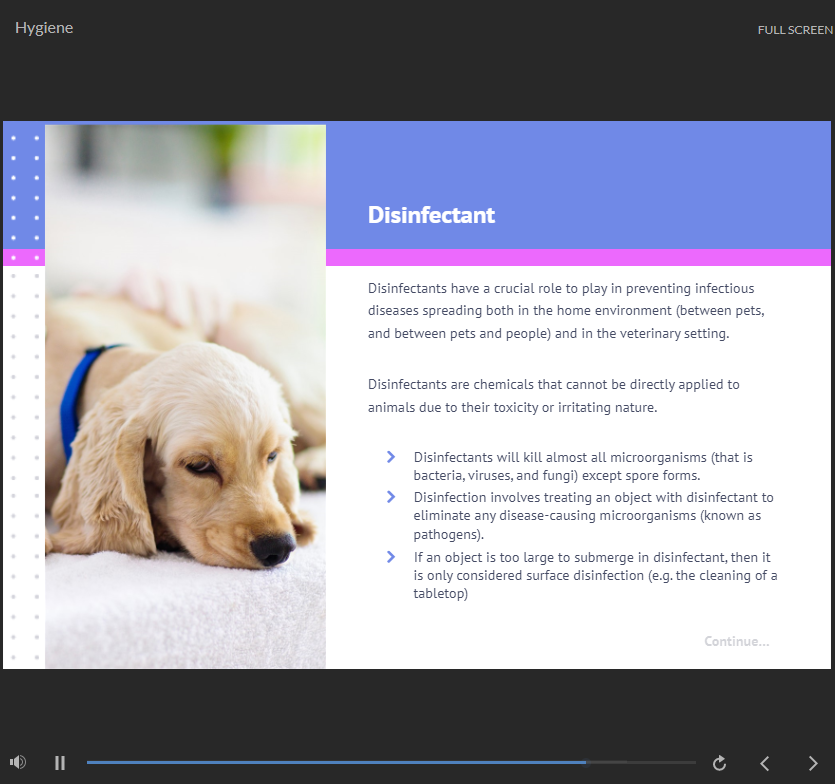The width and height of the screenshot is (835, 784).
Task: Pause the slide playback
Action: [60, 763]
